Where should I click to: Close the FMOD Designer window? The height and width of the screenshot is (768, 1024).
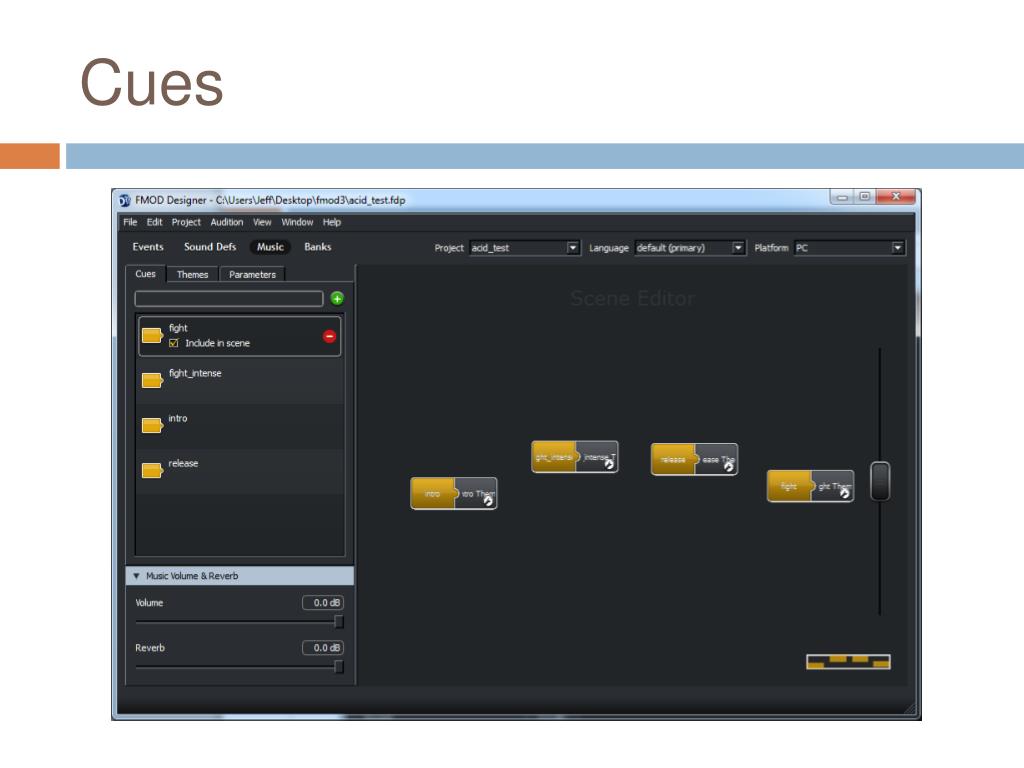pos(897,197)
